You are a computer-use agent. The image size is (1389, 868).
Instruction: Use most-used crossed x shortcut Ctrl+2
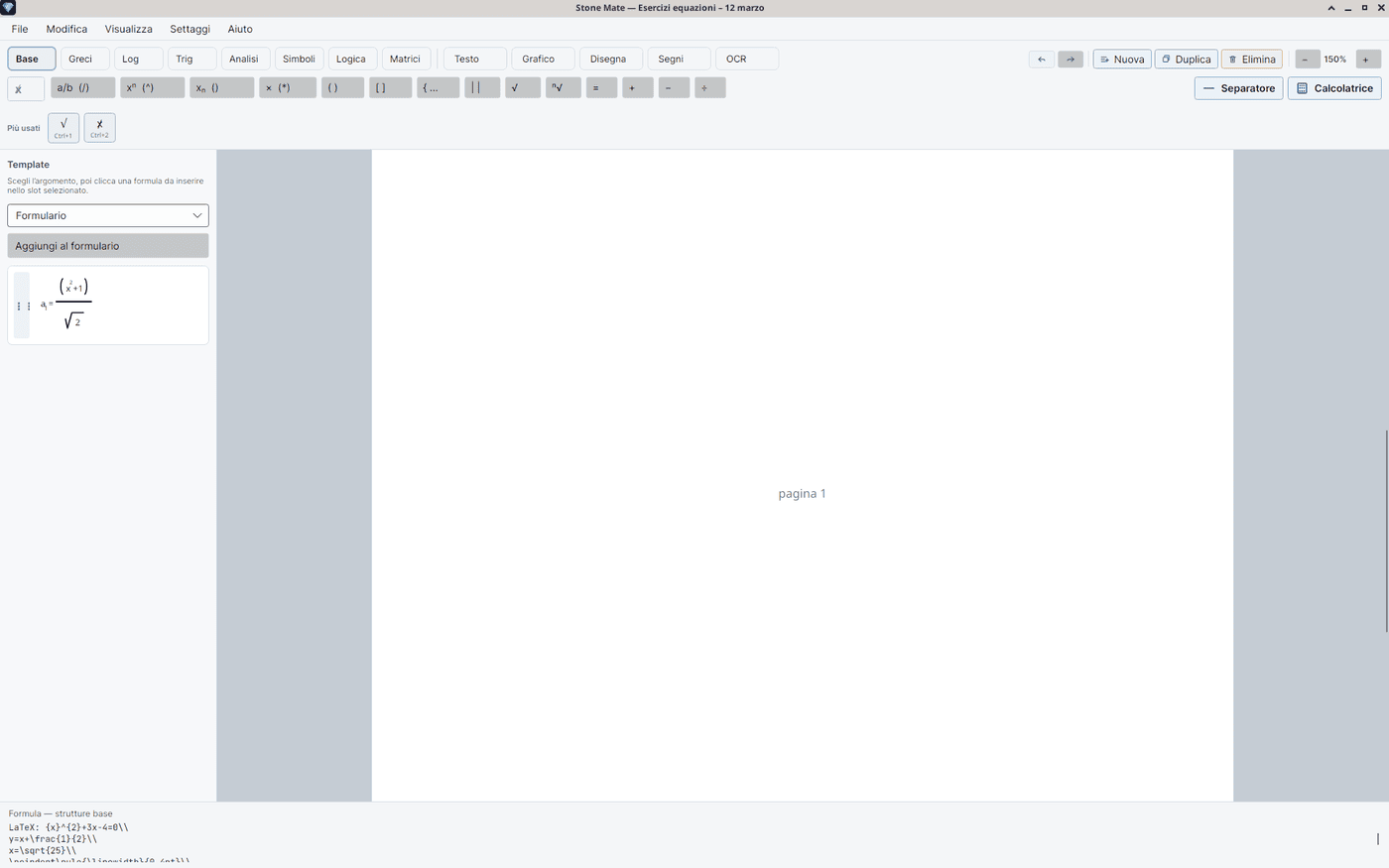point(100,128)
